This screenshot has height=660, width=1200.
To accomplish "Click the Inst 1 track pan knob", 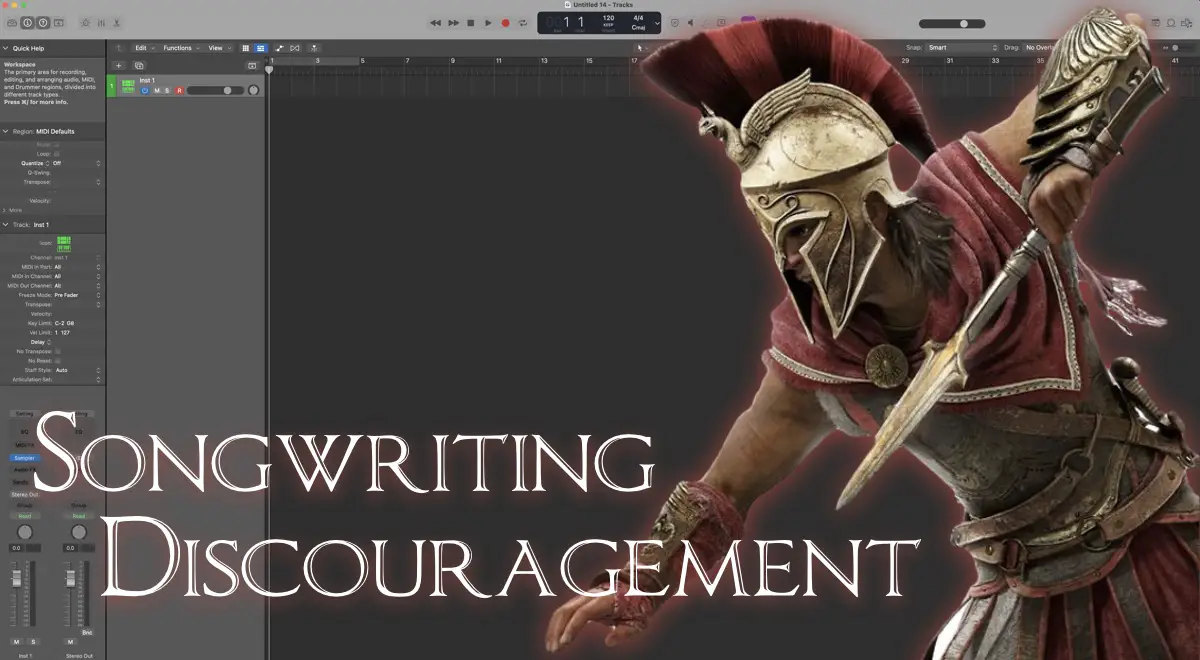I will [x=253, y=90].
